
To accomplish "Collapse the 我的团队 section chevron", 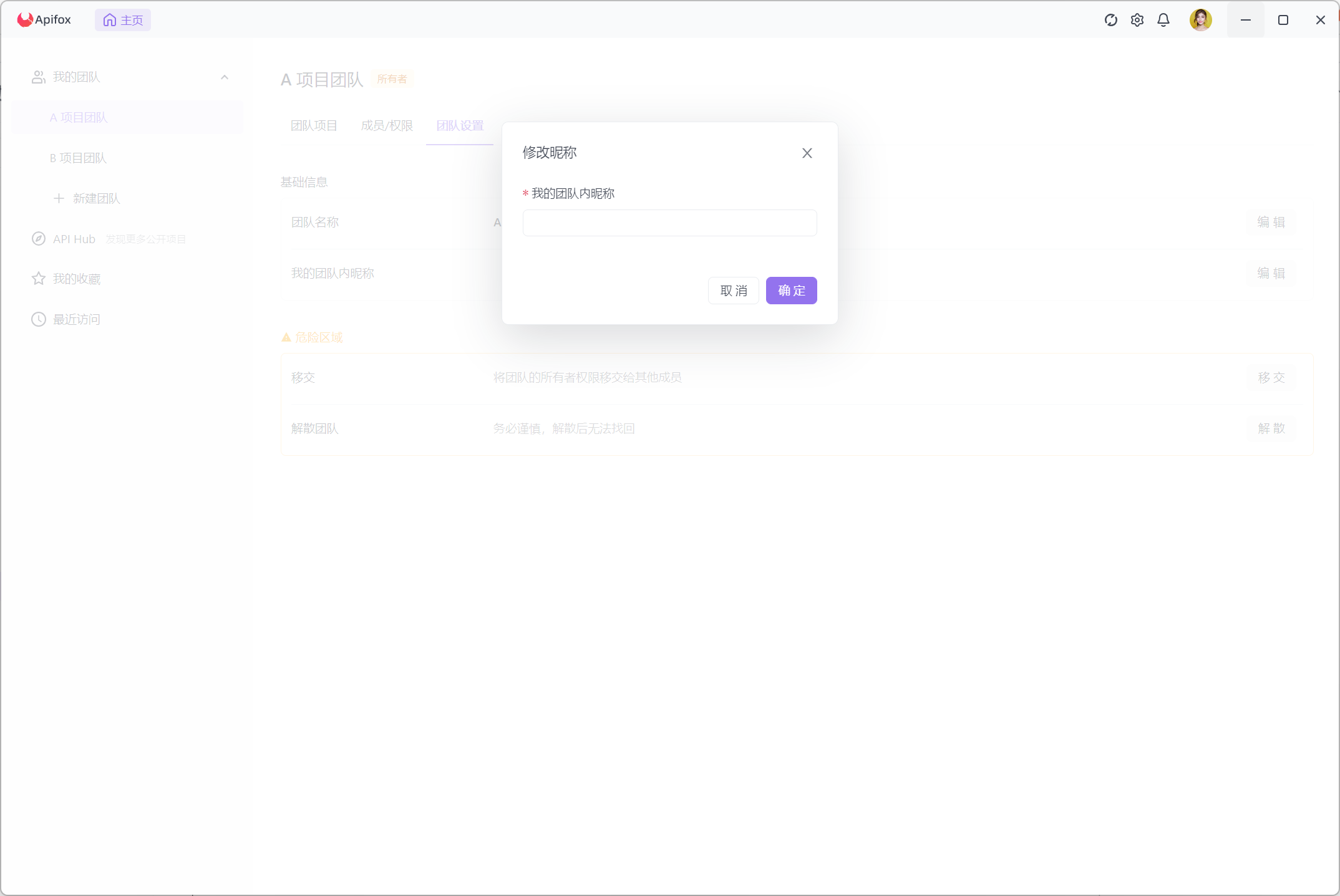I will tap(225, 77).
